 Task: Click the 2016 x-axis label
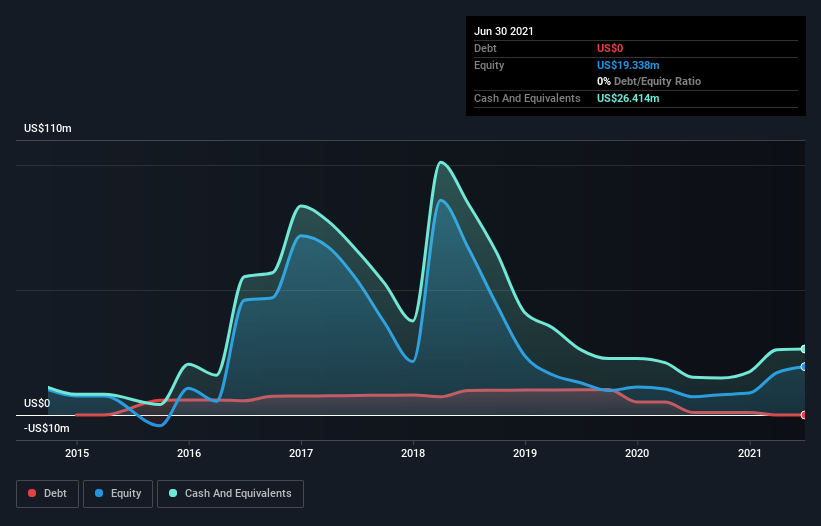pyautogui.click(x=189, y=453)
